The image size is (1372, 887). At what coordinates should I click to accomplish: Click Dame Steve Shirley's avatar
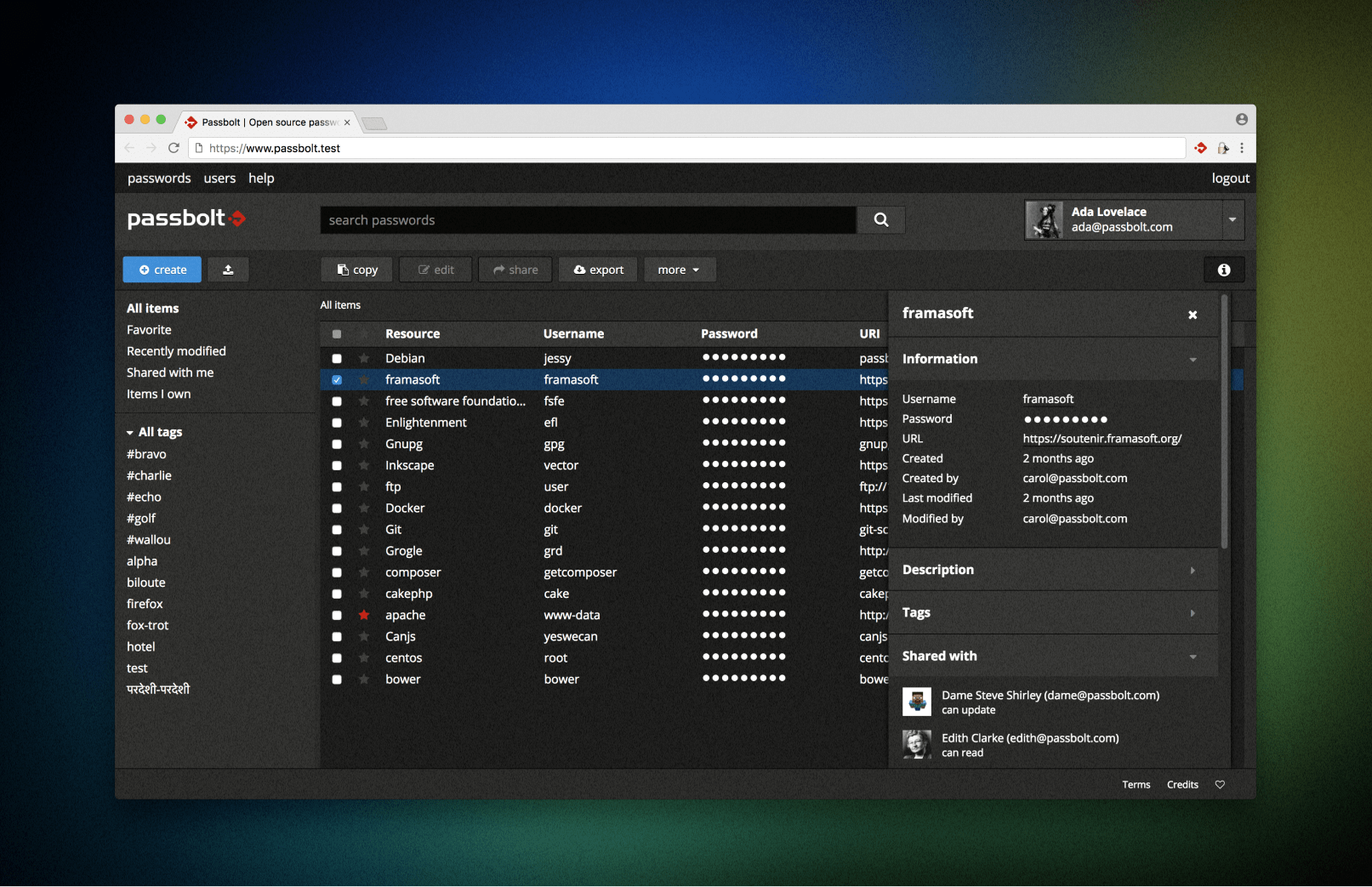click(917, 702)
